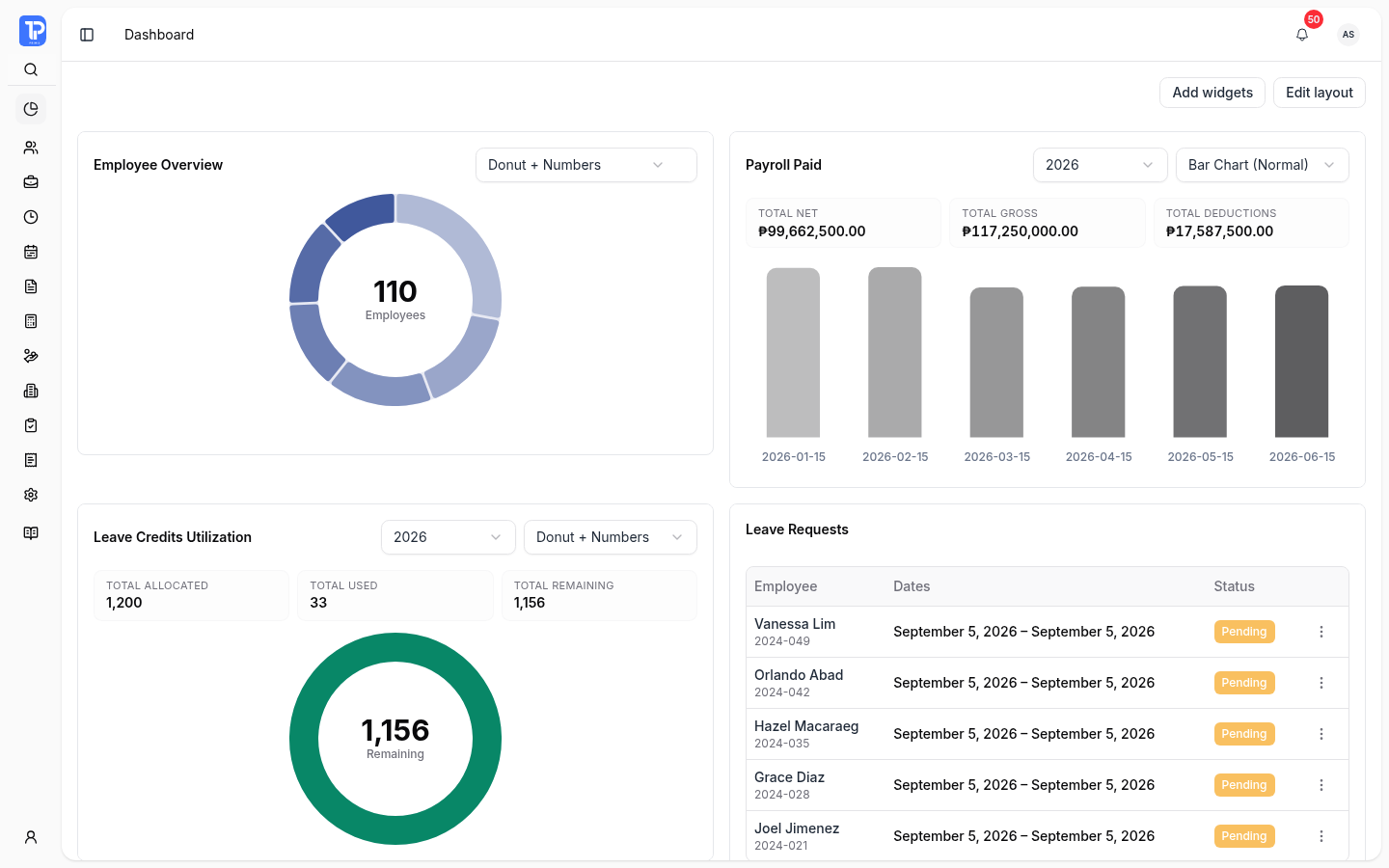Open notifications bell with 50 badge

pos(1302,35)
